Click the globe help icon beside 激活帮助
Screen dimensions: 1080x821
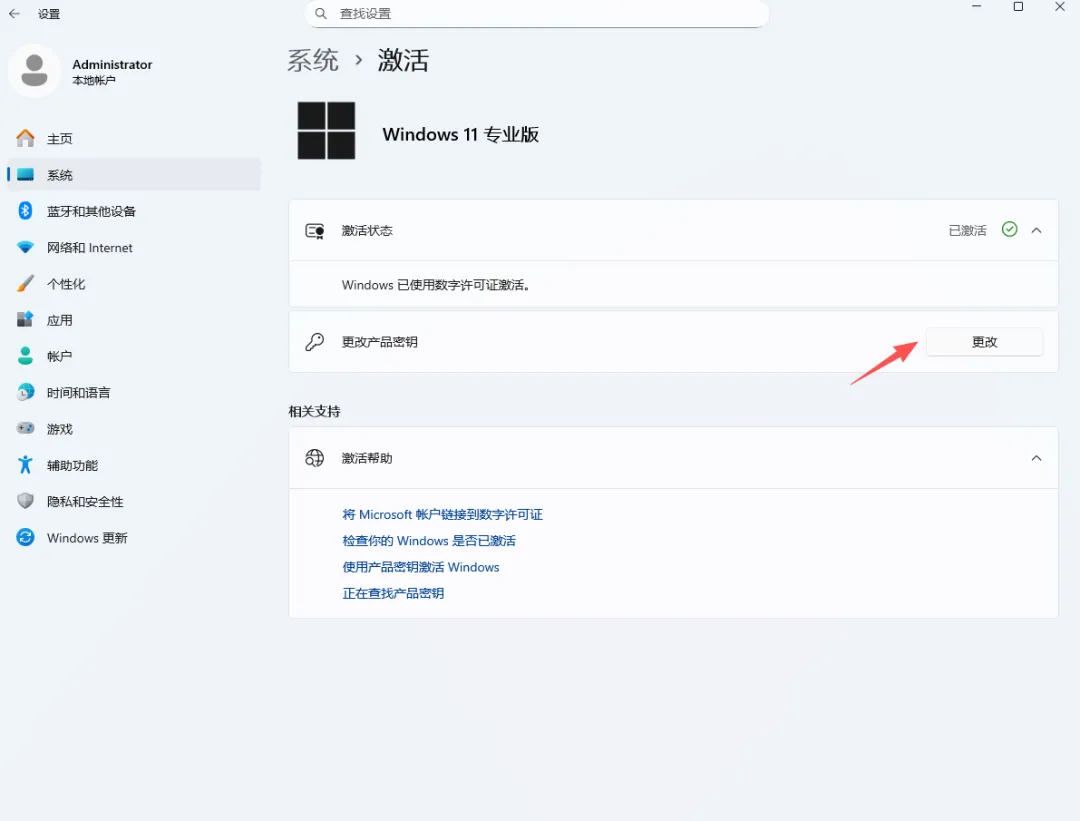pyautogui.click(x=315, y=458)
